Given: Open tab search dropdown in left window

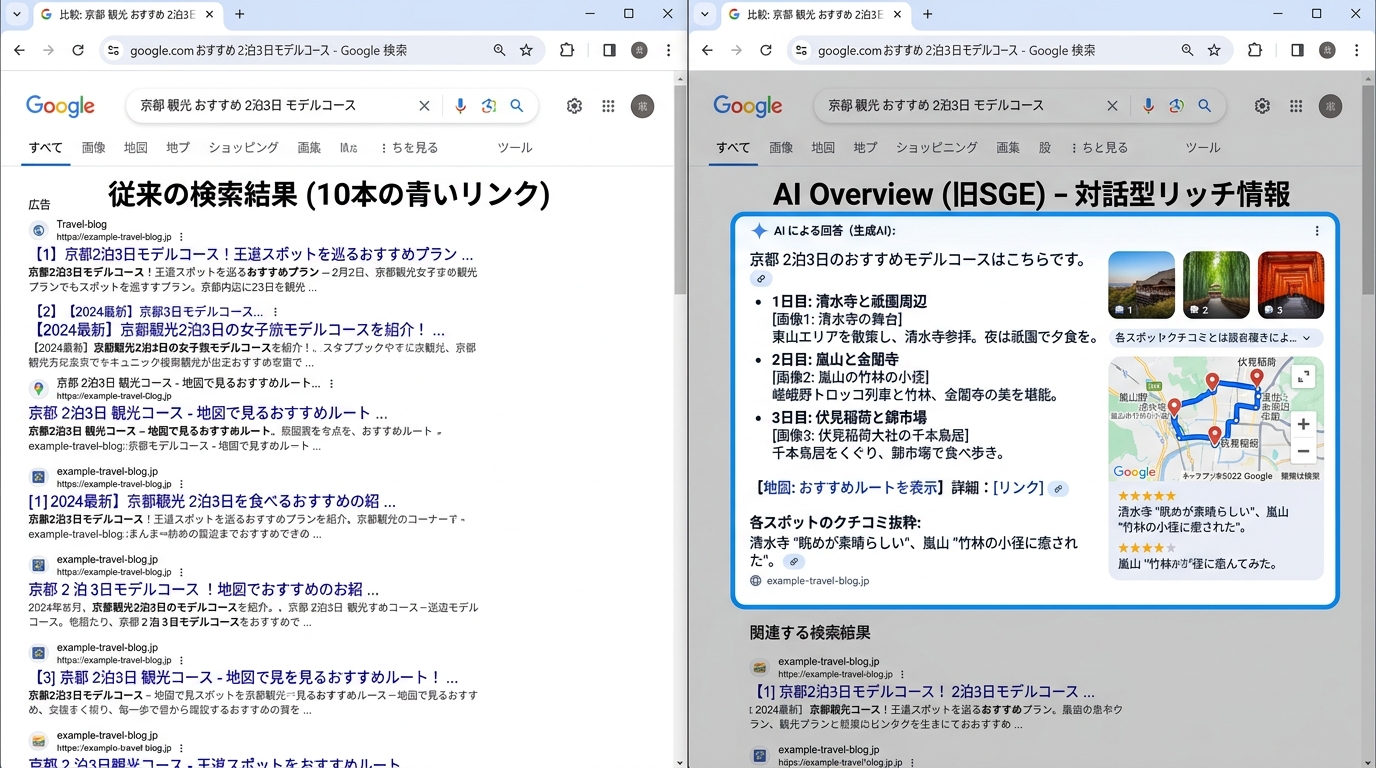Looking at the screenshot, I should 16,14.
